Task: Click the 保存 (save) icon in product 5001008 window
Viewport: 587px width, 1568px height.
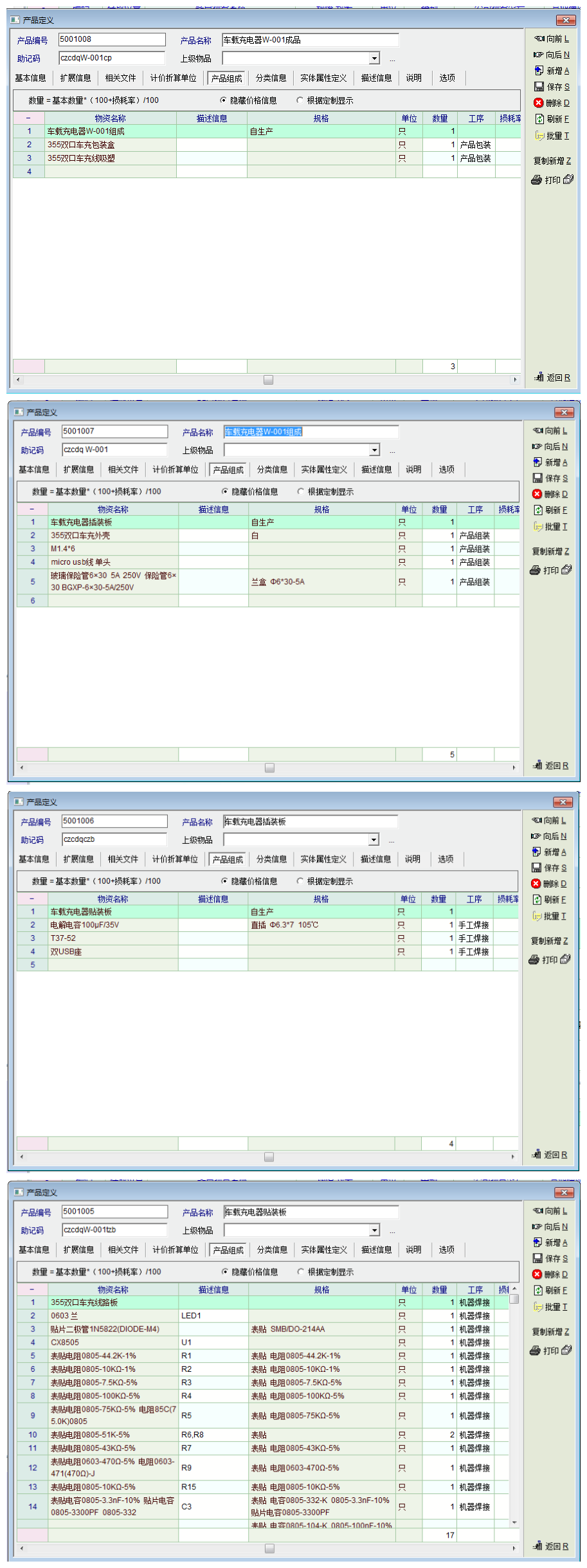Action: click(539, 87)
